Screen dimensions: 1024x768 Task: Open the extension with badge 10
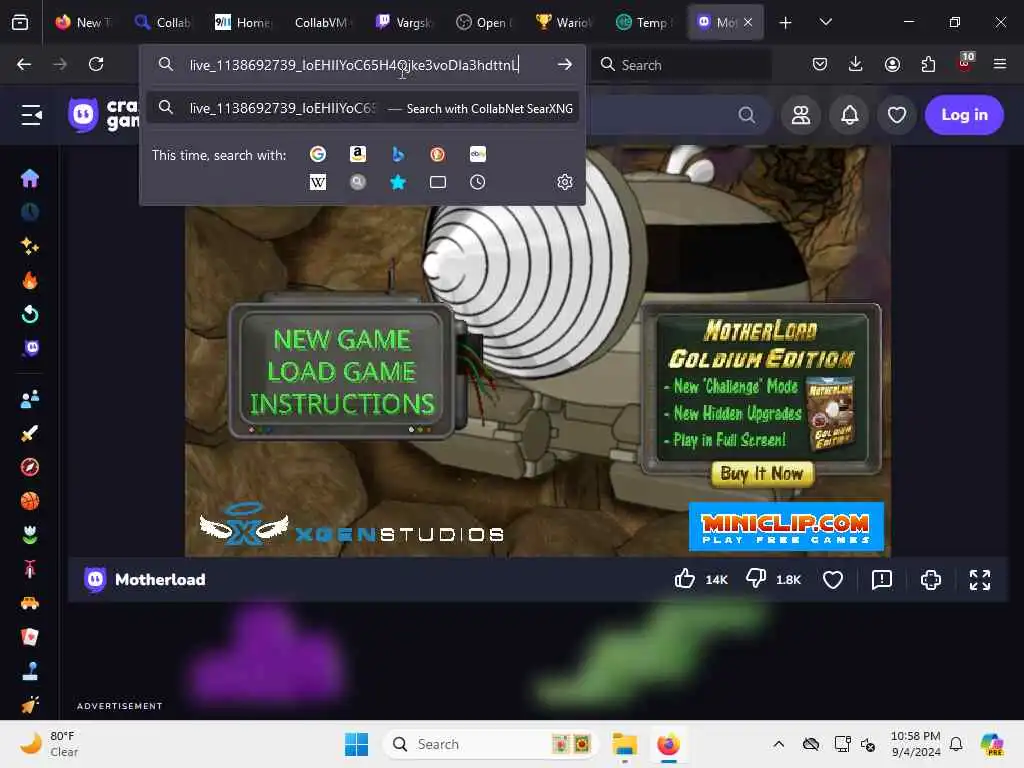coord(965,62)
